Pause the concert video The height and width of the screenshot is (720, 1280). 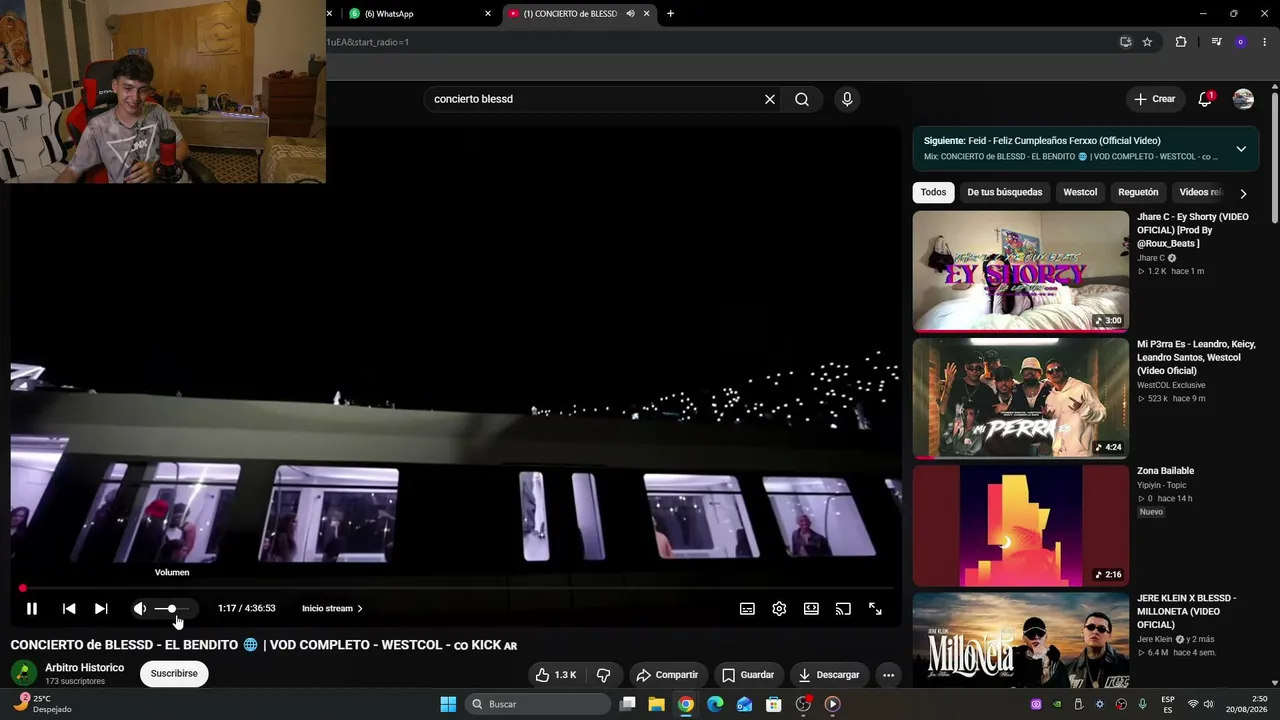coord(32,608)
